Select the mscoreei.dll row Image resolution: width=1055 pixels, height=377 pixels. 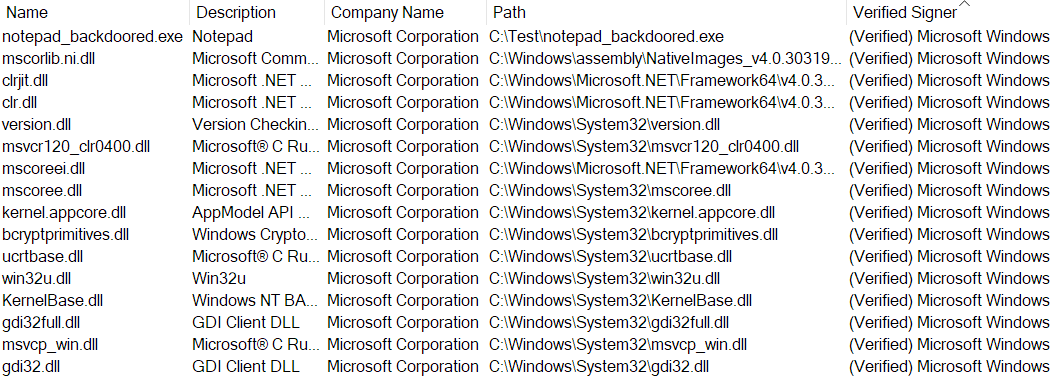tap(528, 169)
